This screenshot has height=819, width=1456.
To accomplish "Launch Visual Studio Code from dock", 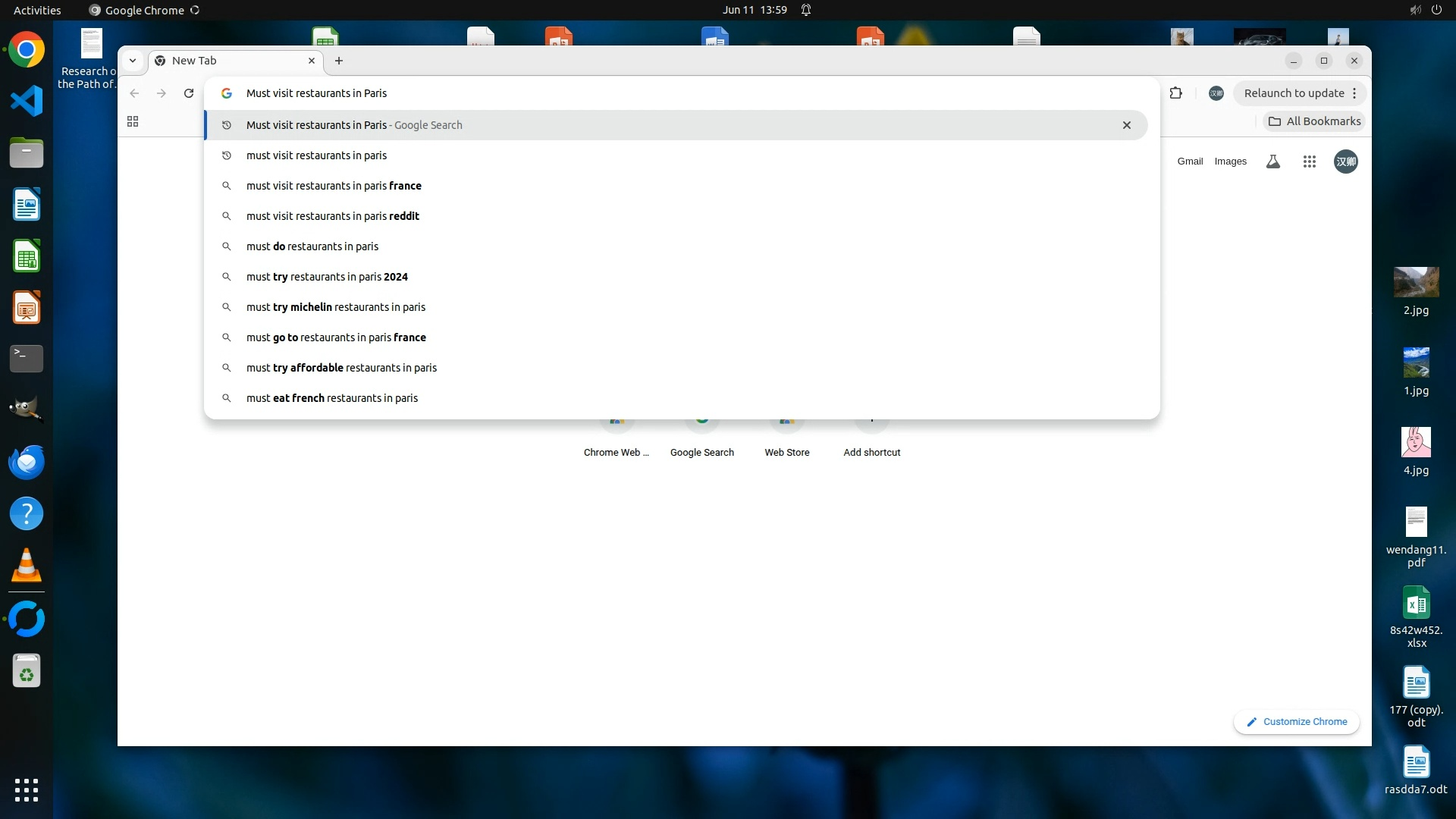I will pyautogui.click(x=27, y=102).
